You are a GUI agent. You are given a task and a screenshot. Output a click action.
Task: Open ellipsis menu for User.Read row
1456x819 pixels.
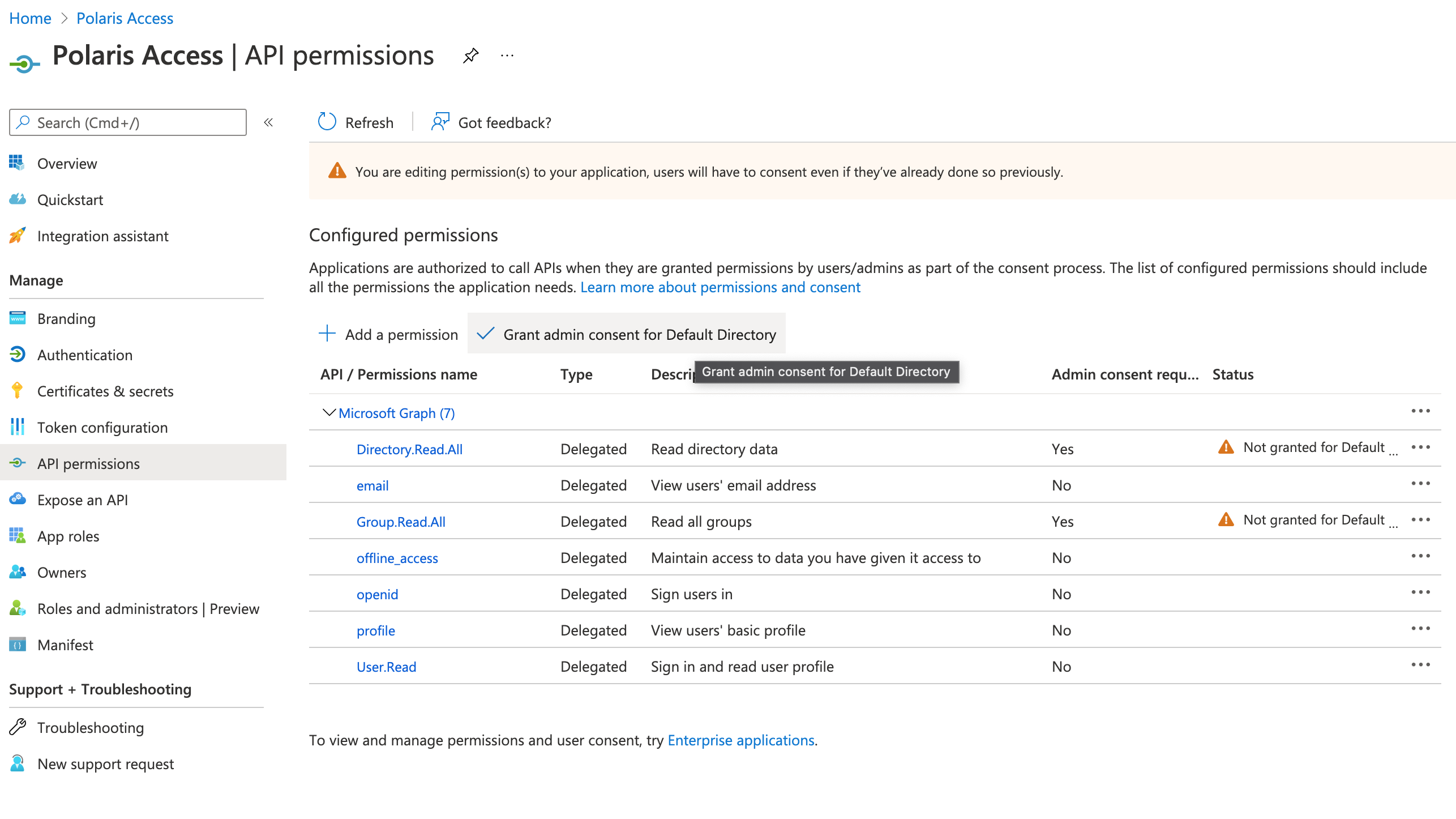pyautogui.click(x=1420, y=665)
